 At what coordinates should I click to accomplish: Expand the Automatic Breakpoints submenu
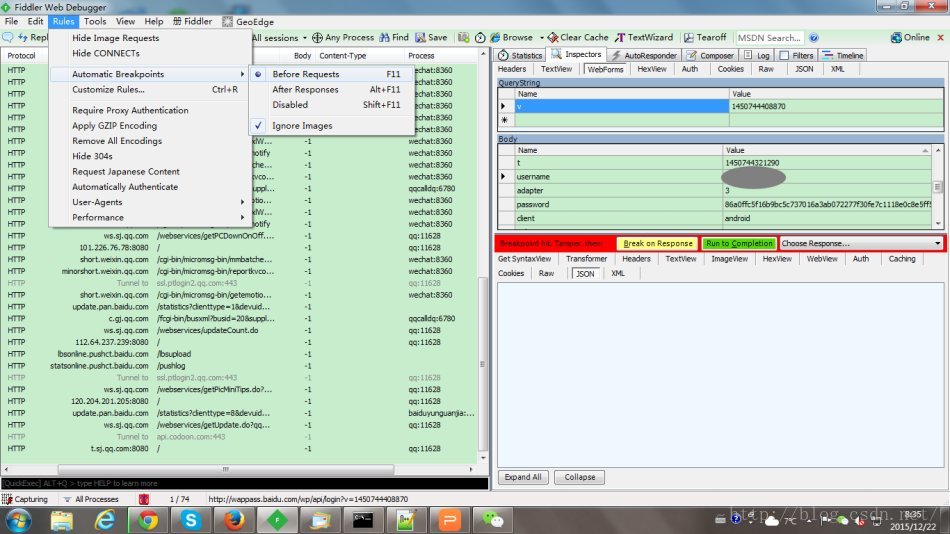click(150, 74)
